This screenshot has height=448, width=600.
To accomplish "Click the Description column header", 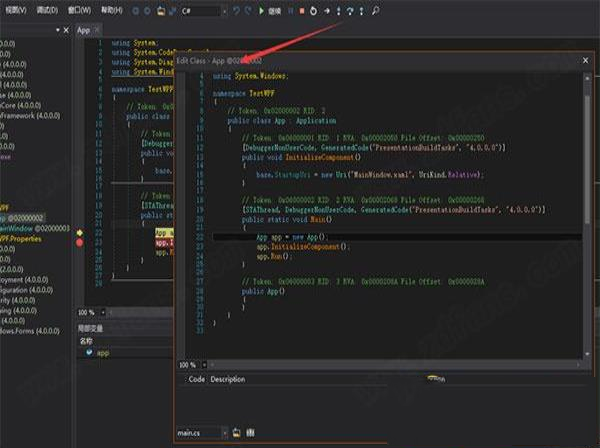I will [228, 379].
